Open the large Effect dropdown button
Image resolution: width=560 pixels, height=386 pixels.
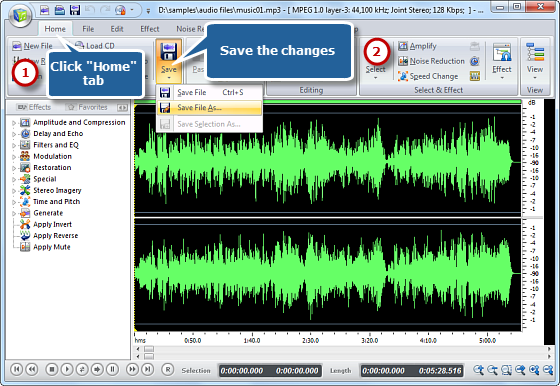click(x=502, y=61)
